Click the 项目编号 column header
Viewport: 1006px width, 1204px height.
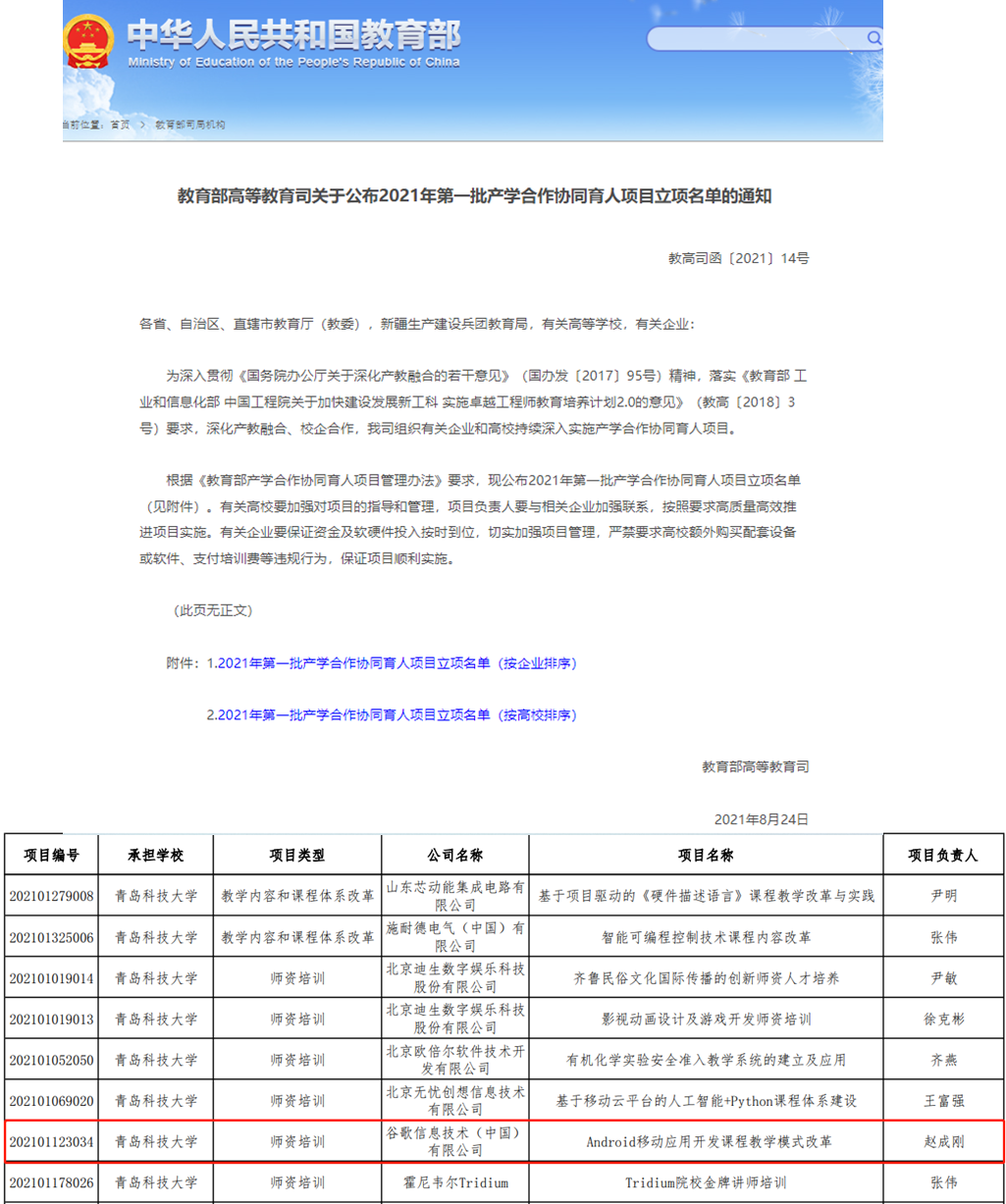click(x=52, y=855)
